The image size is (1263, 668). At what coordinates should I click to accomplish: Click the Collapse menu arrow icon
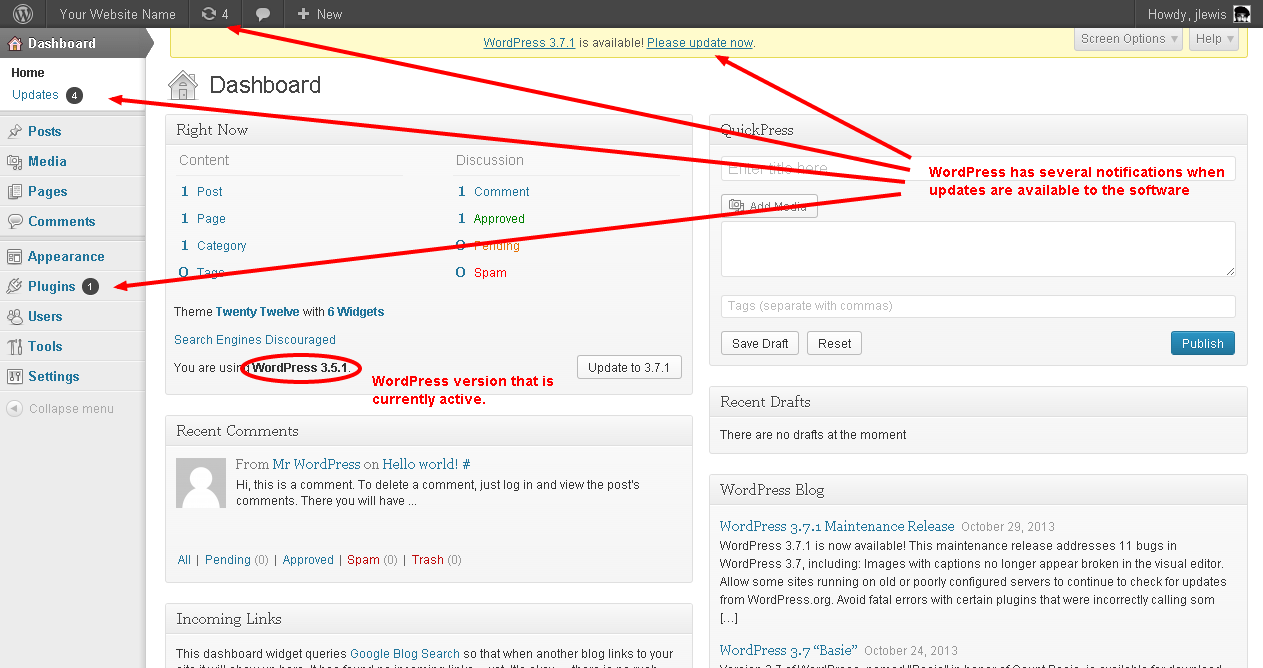(14, 408)
